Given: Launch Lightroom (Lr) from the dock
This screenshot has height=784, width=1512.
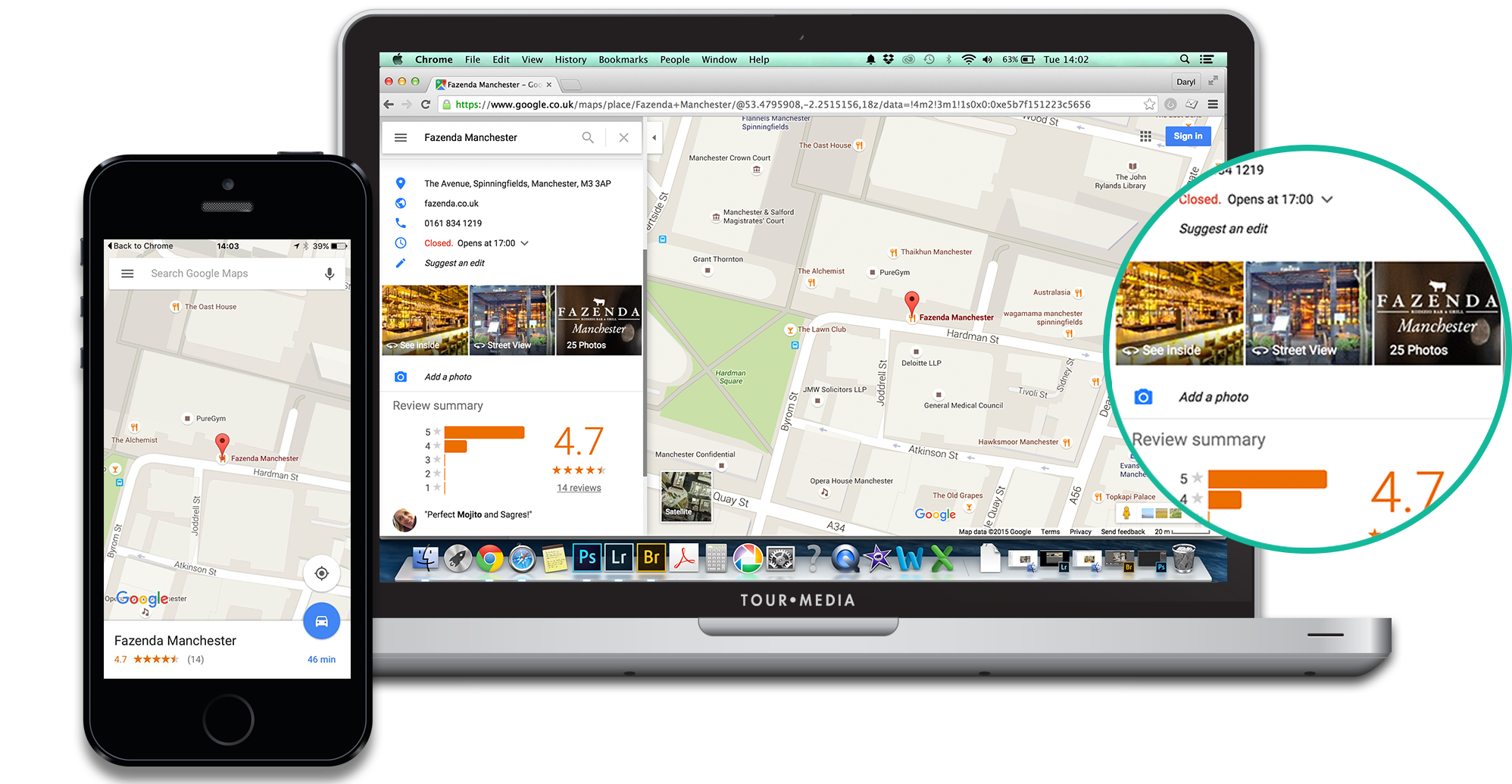Looking at the screenshot, I should pyautogui.click(x=619, y=558).
